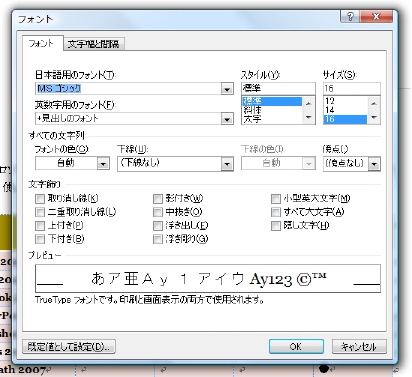The width and height of the screenshot is (412, 377).
Task: Select size 14 in the list
Action: [345, 110]
